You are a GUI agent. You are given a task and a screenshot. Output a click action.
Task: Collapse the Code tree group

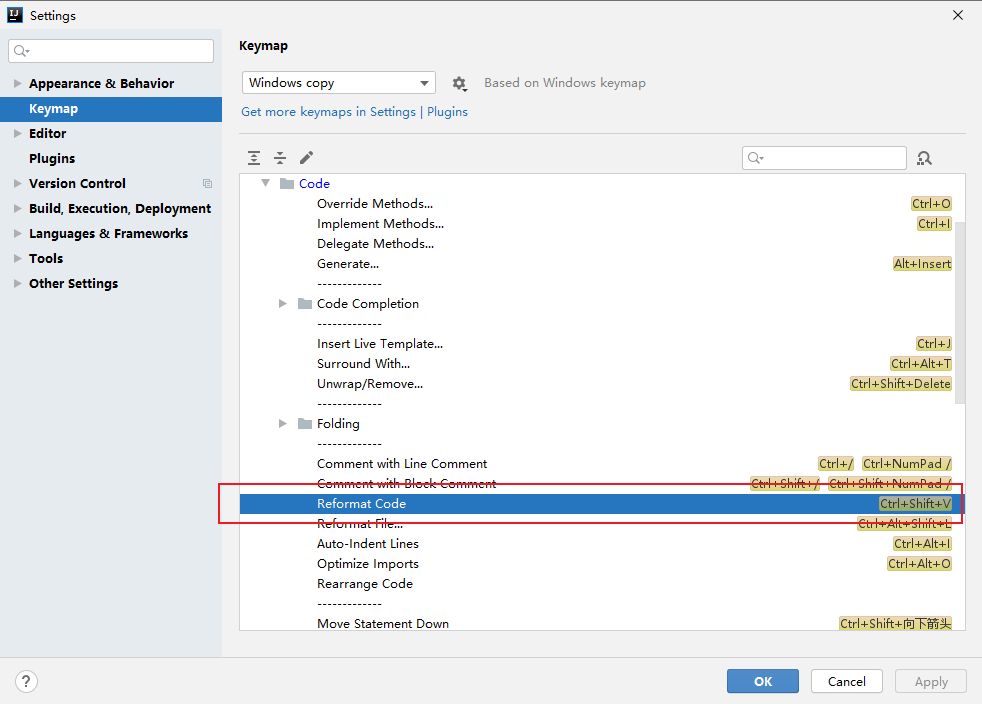[265, 184]
